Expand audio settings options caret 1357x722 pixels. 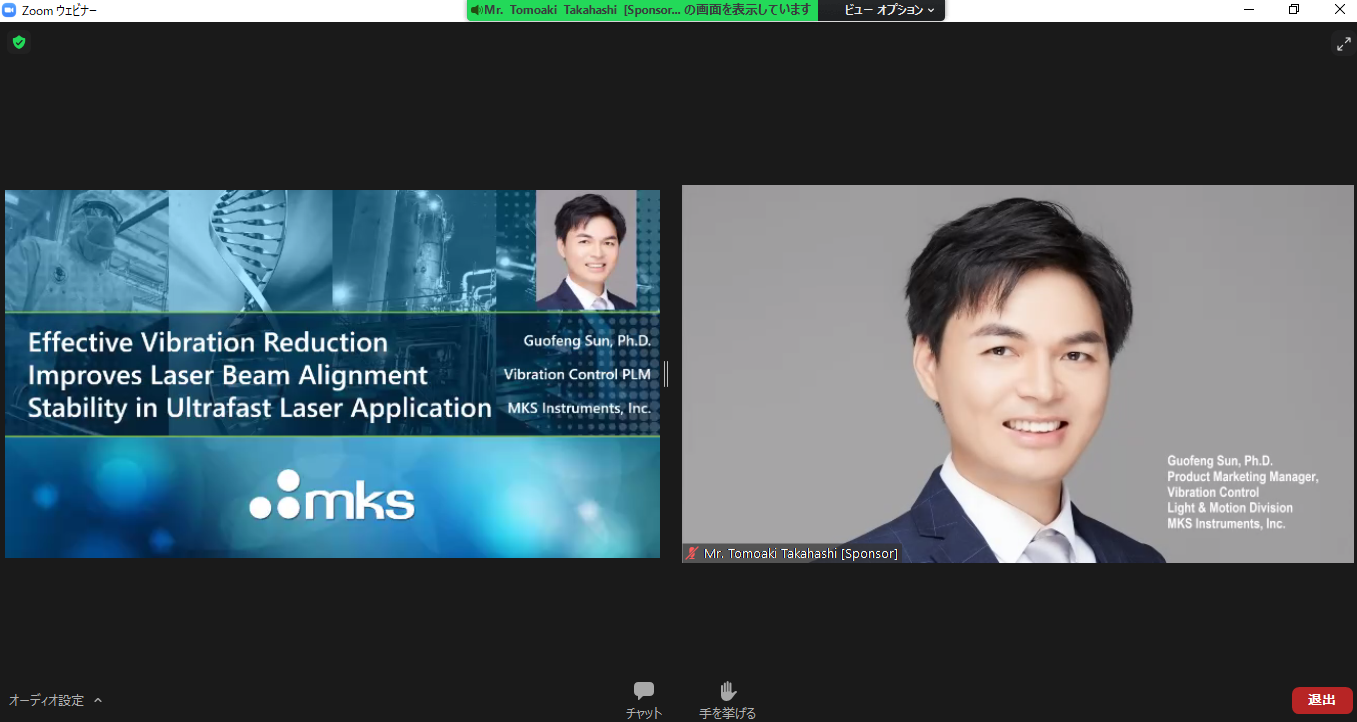click(98, 700)
